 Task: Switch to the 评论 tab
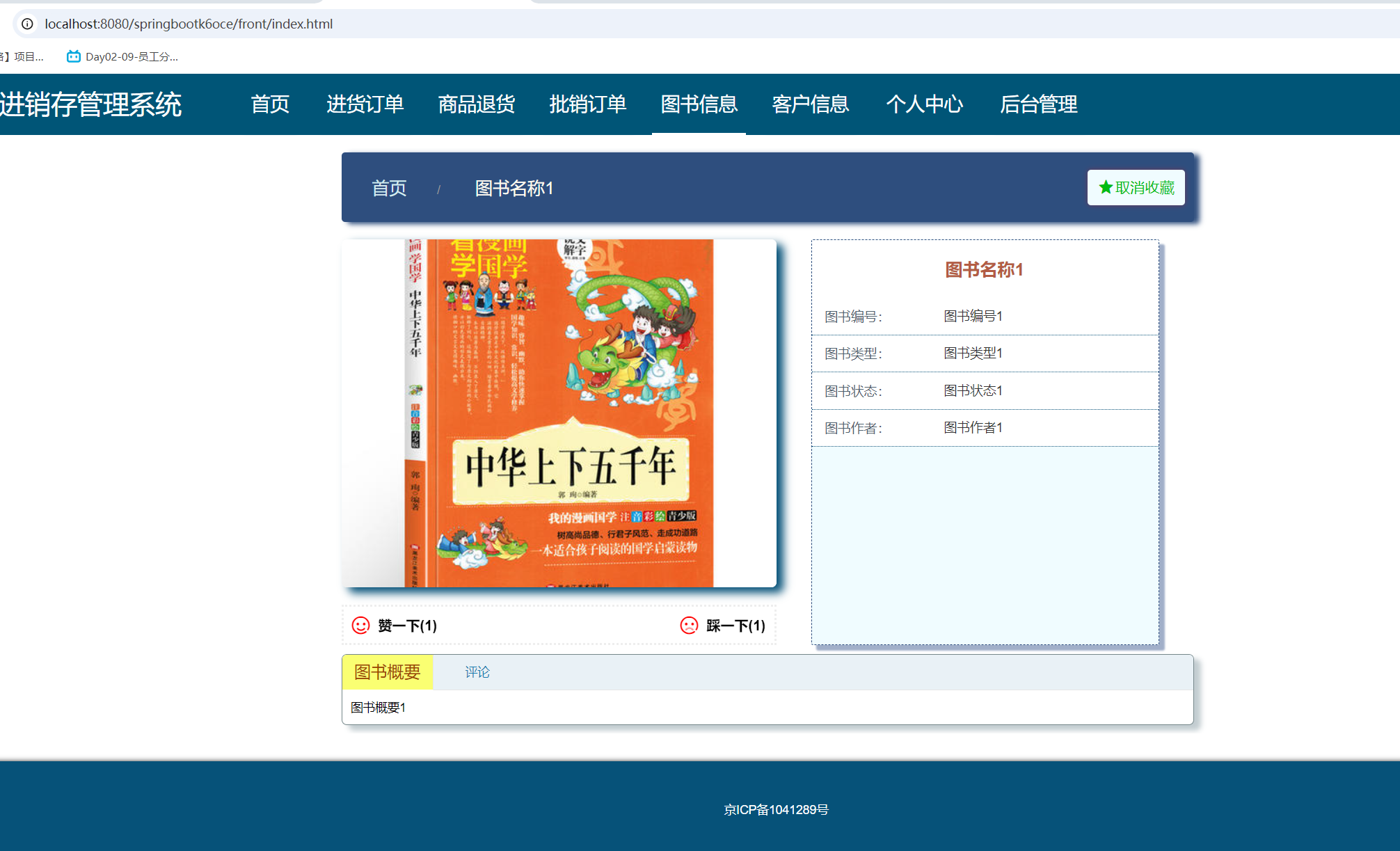pos(477,672)
